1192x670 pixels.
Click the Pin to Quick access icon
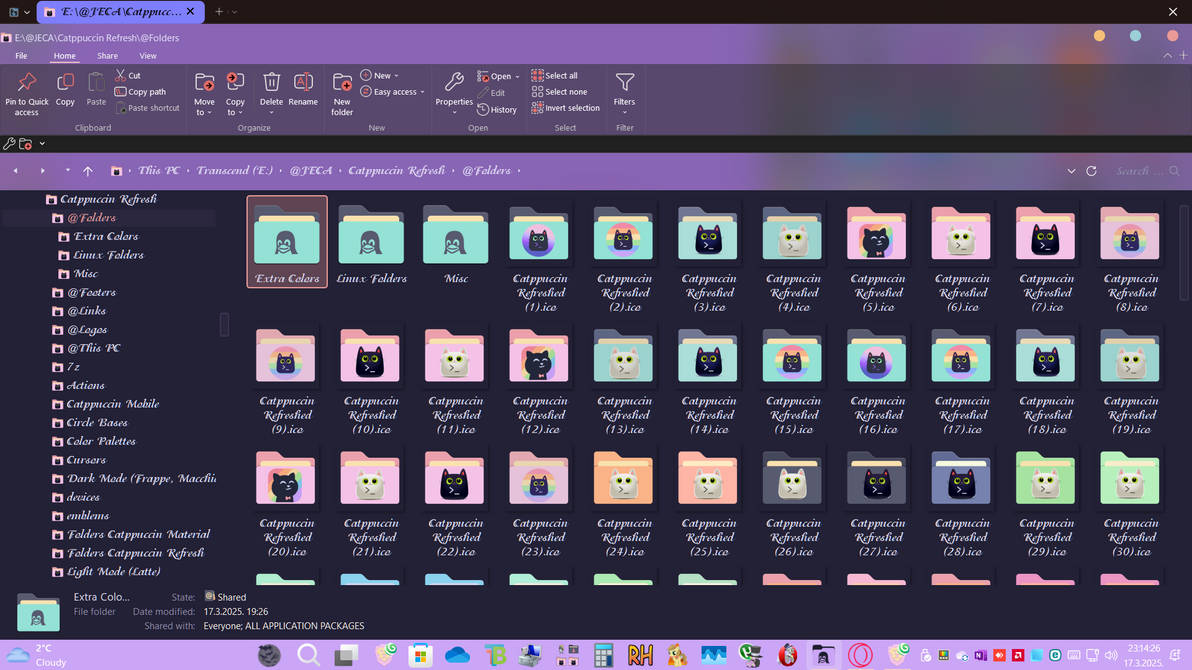pyautogui.click(x=26, y=81)
